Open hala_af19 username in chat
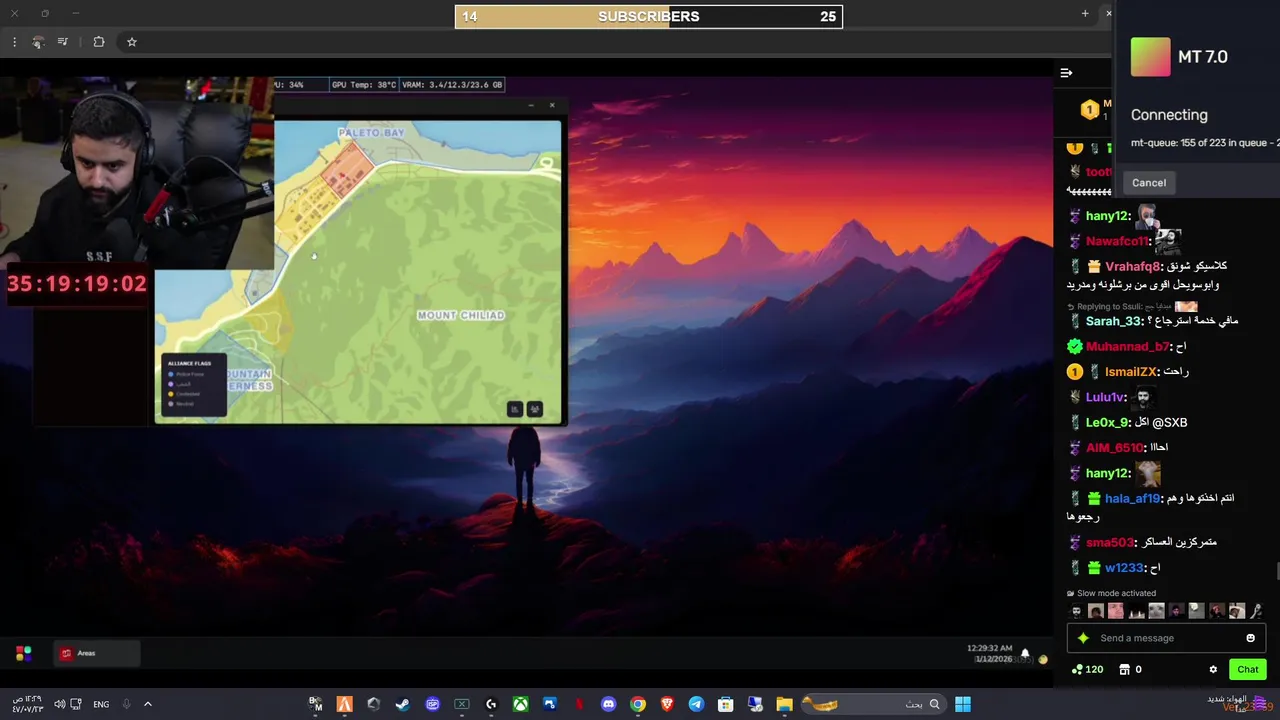 (x=1133, y=498)
